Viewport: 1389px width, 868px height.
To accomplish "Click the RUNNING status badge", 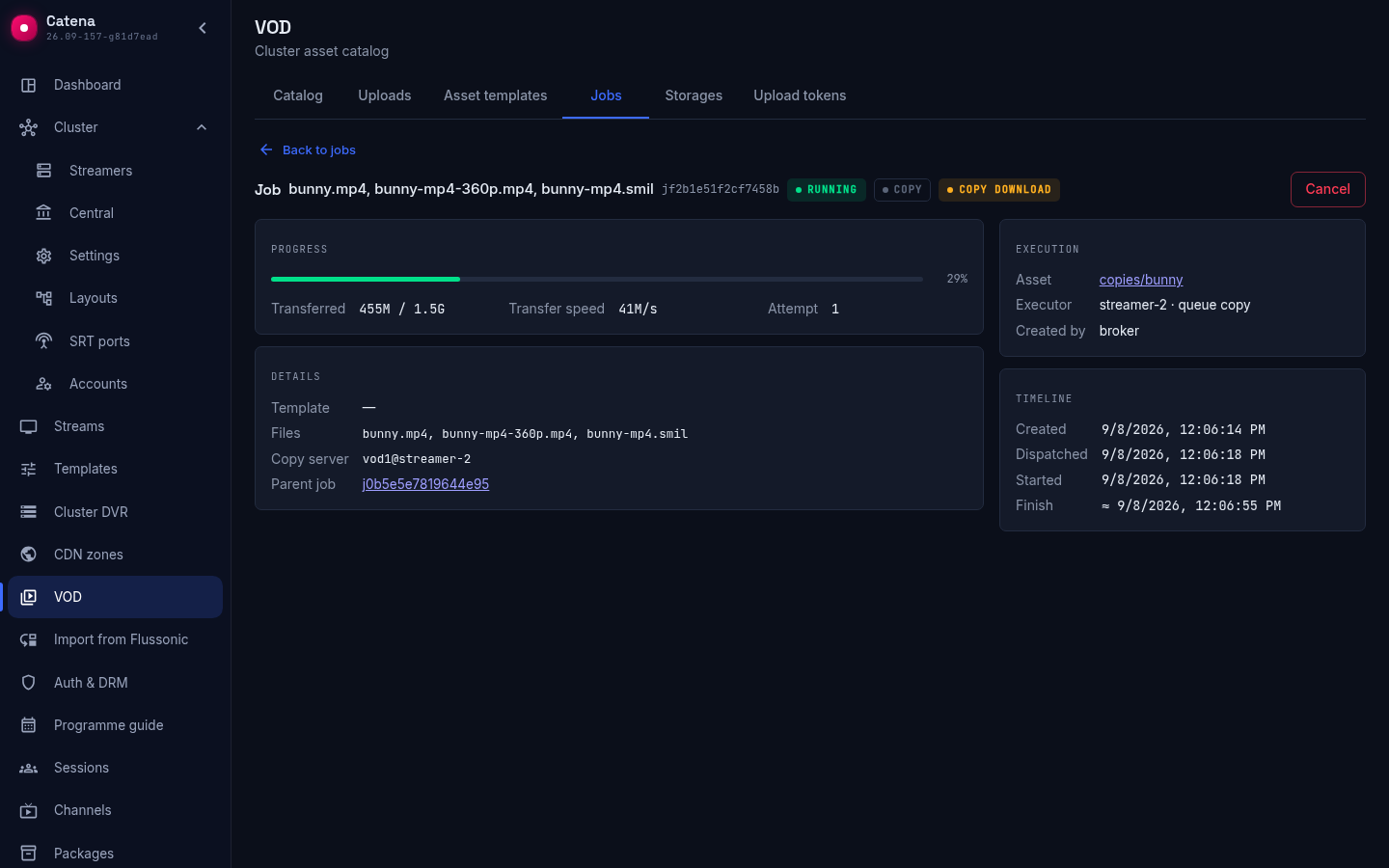I will coord(827,190).
